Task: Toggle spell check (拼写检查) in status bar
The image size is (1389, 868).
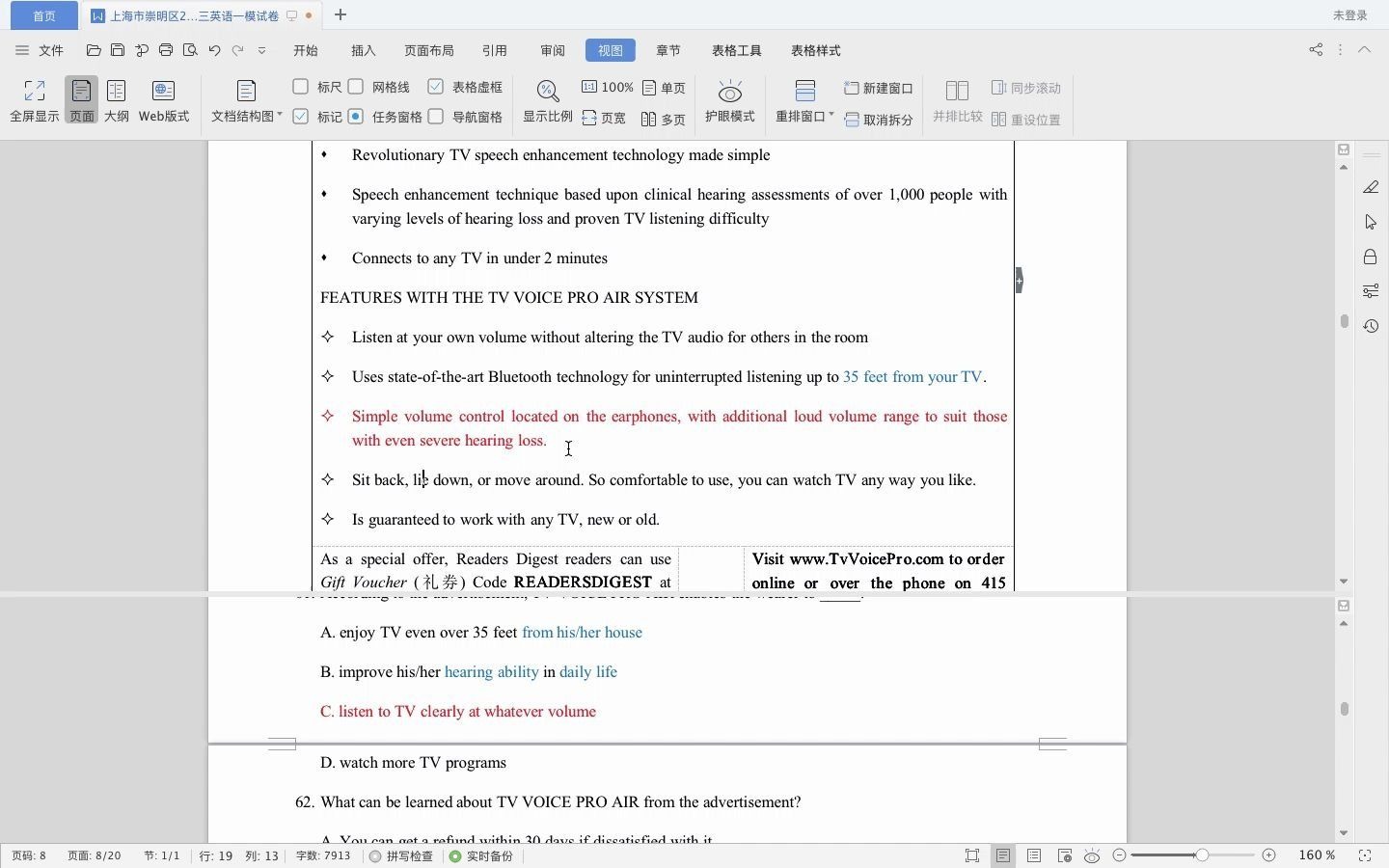Action: (401, 855)
